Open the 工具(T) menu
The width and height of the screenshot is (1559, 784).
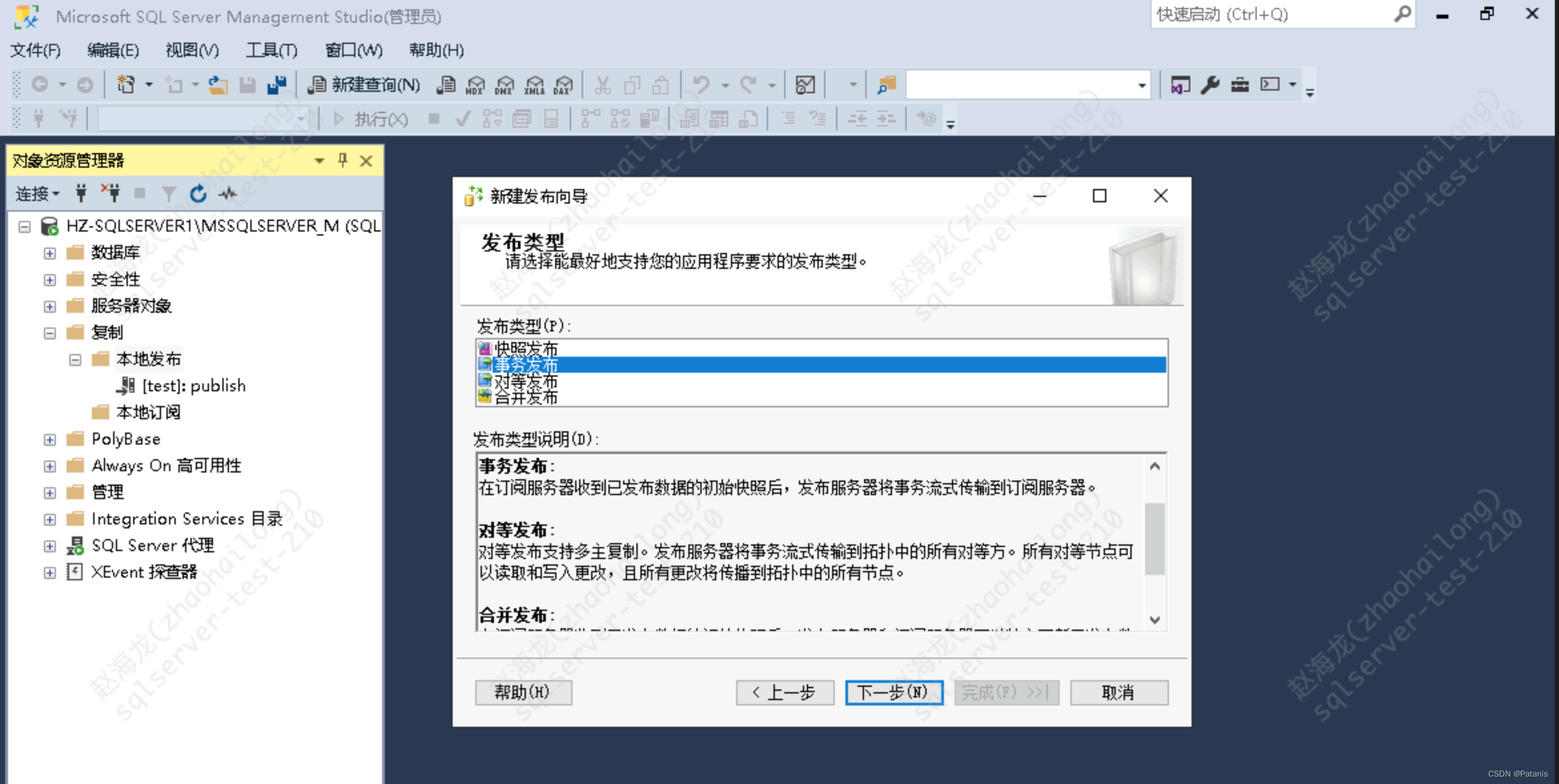pos(271,50)
